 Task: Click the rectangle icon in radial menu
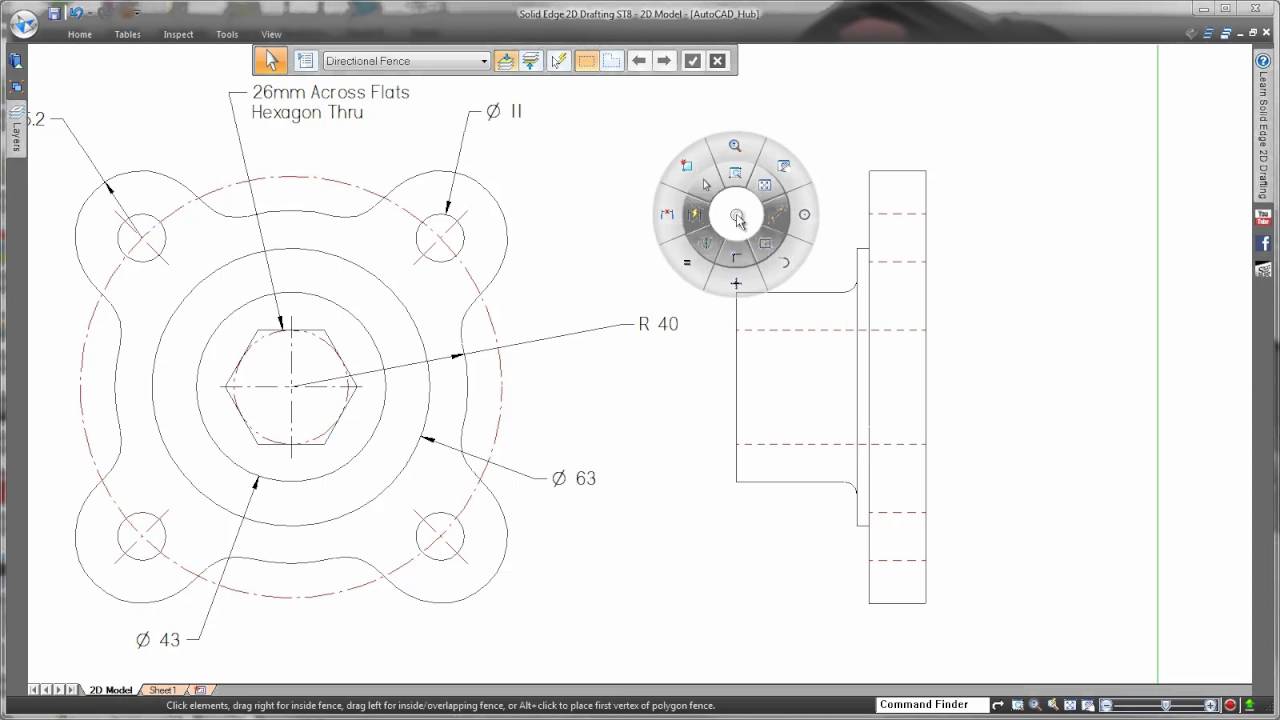[765, 243]
